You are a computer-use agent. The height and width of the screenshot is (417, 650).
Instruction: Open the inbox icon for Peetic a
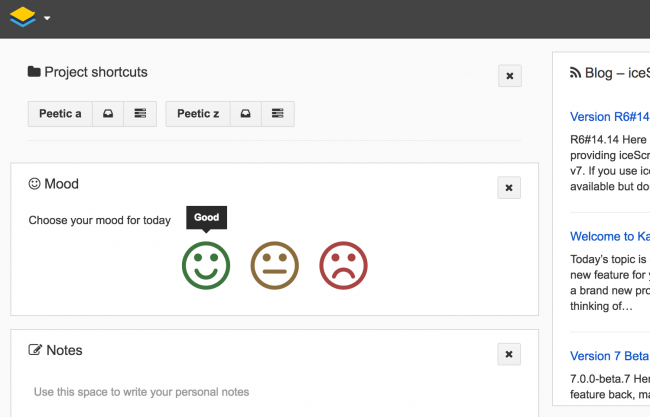(x=107, y=114)
